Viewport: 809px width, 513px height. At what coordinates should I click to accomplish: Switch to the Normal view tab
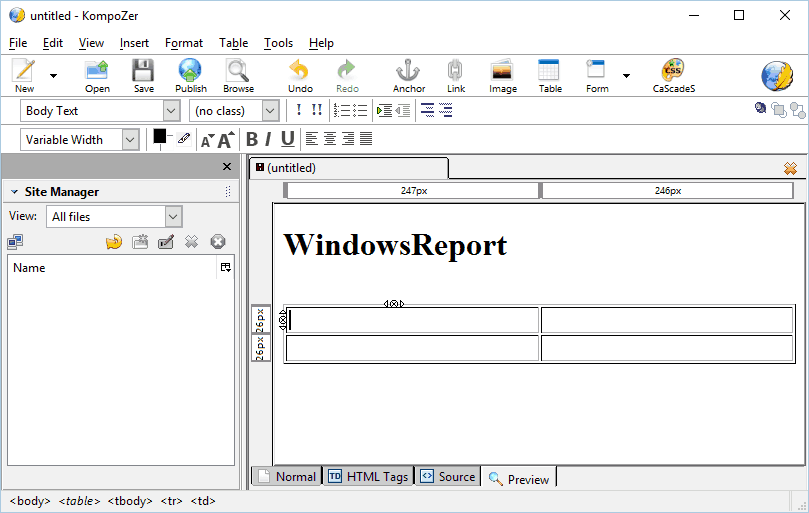[287, 476]
